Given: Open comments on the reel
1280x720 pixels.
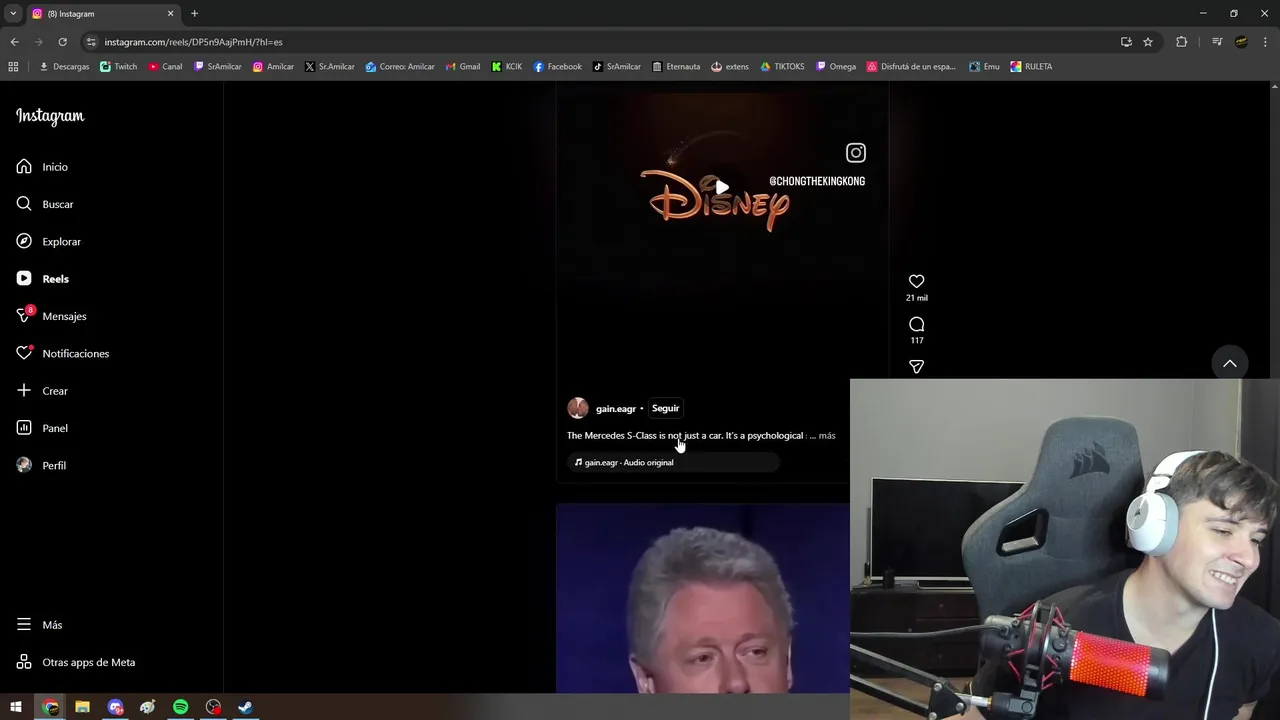Looking at the screenshot, I should click(x=916, y=324).
